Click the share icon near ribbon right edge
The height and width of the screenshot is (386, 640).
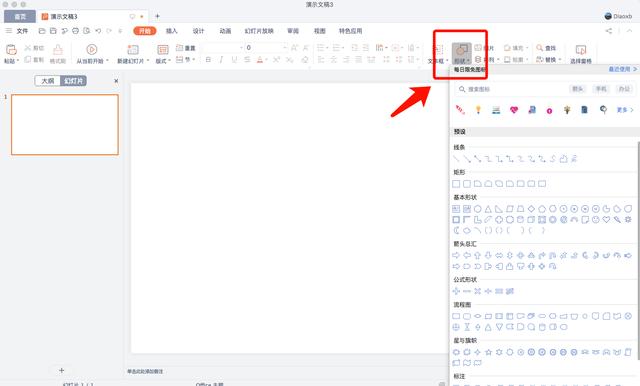[x=609, y=31]
